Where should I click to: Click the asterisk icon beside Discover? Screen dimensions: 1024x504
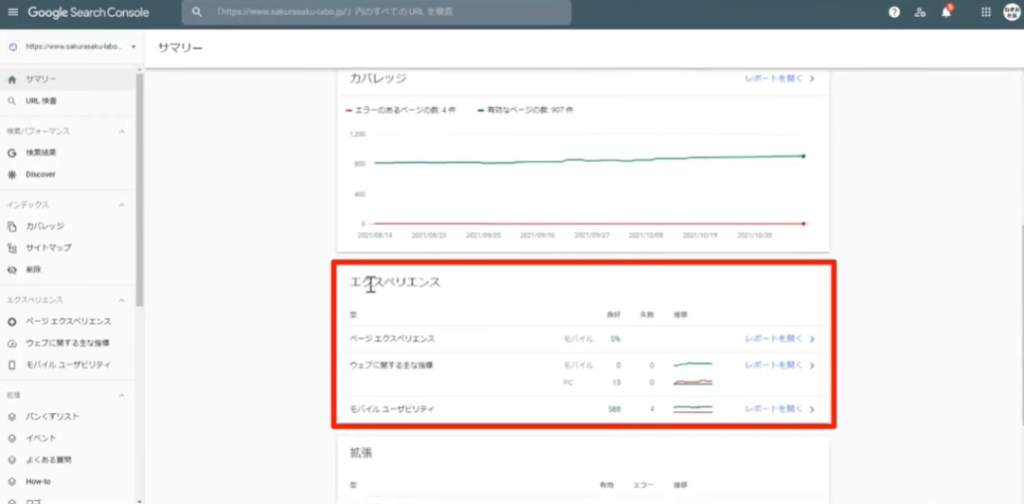coord(12,174)
